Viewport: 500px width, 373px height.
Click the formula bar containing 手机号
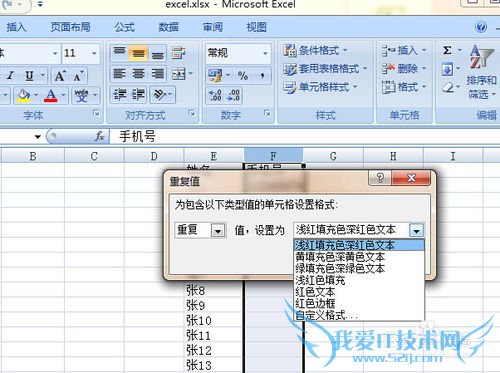point(305,136)
